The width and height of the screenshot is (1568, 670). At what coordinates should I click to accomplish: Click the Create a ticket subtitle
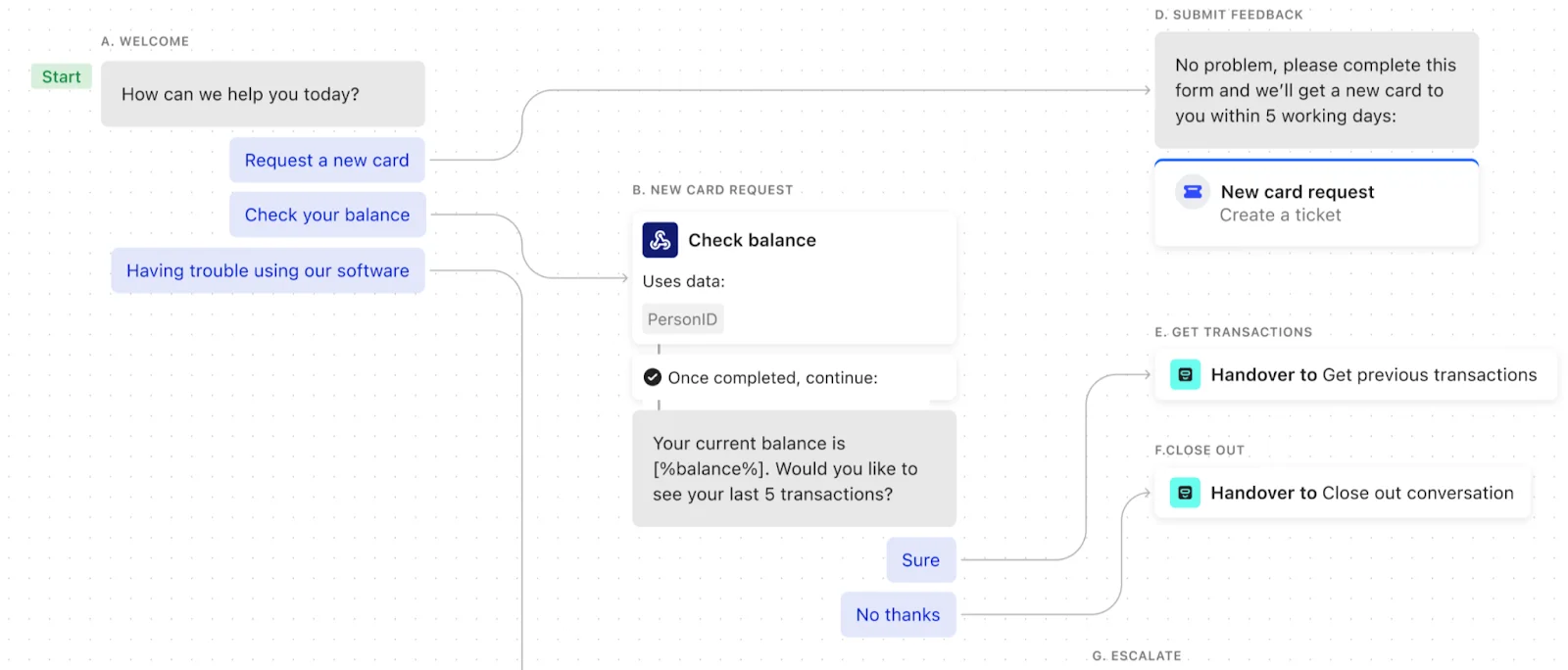[x=1280, y=215]
